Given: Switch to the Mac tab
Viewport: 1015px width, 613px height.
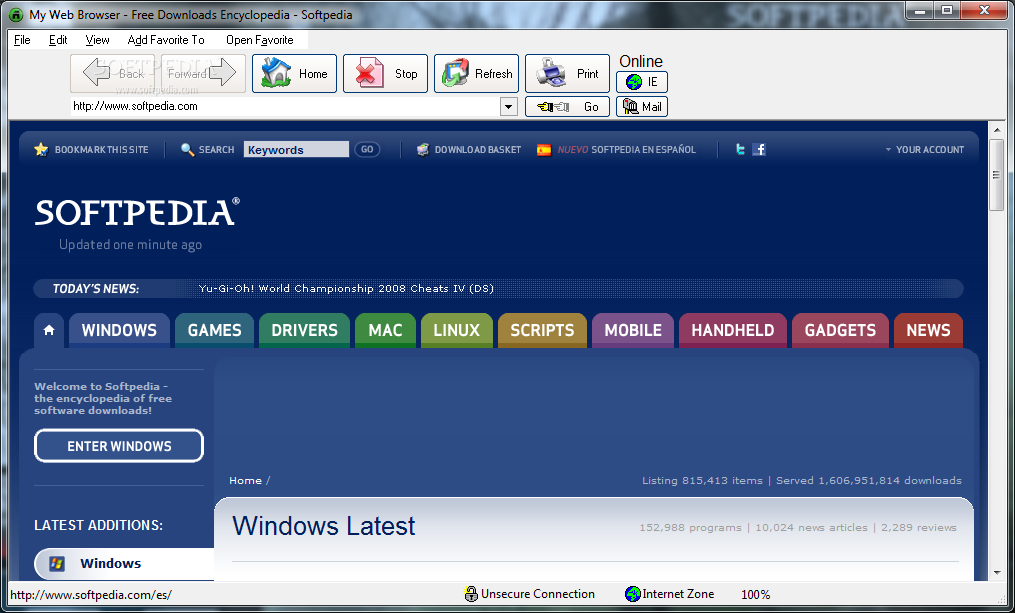Looking at the screenshot, I should tap(385, 330).
